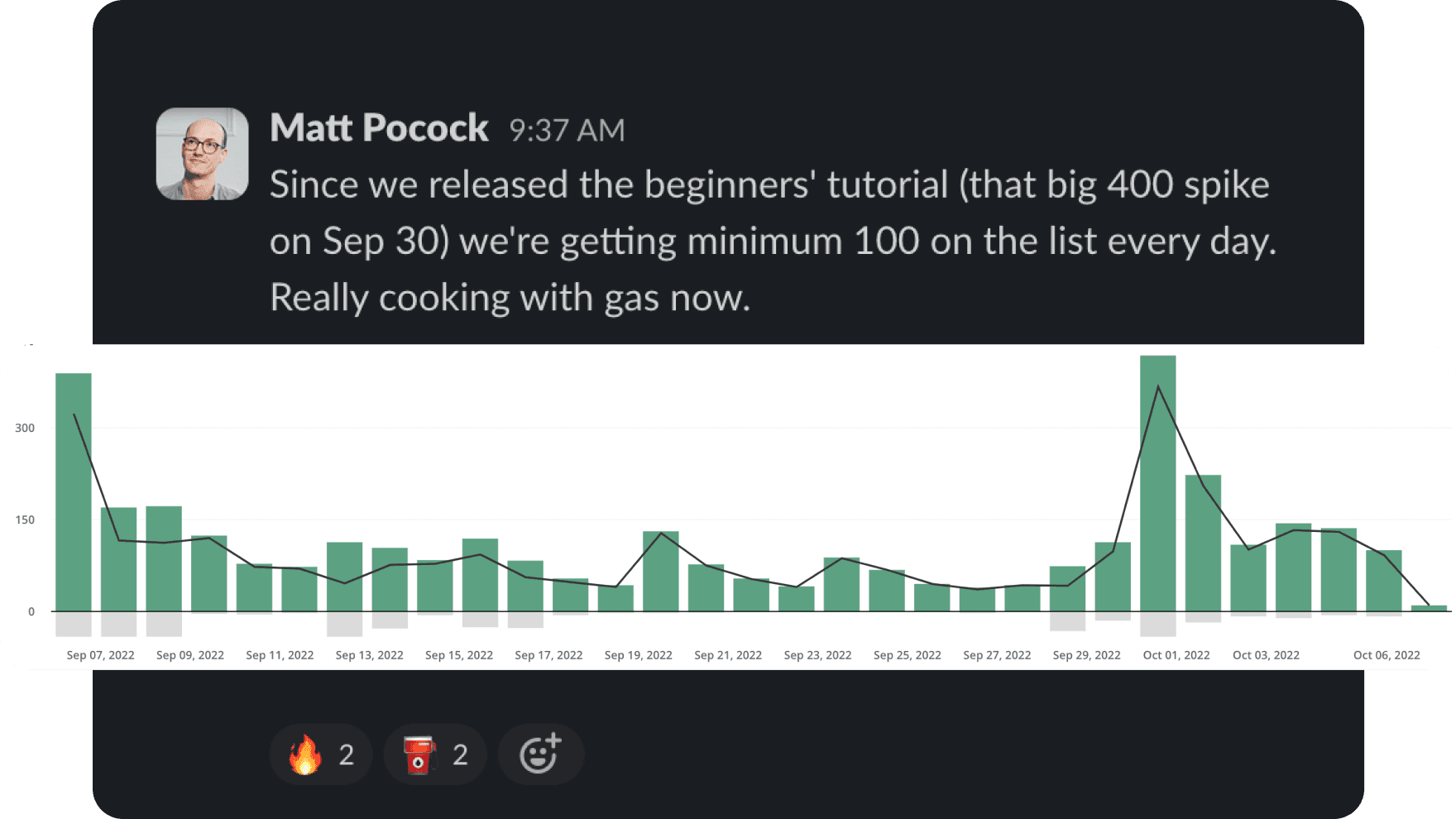
Task: Click the last small bar on the chart
Action: [1429, 609]
